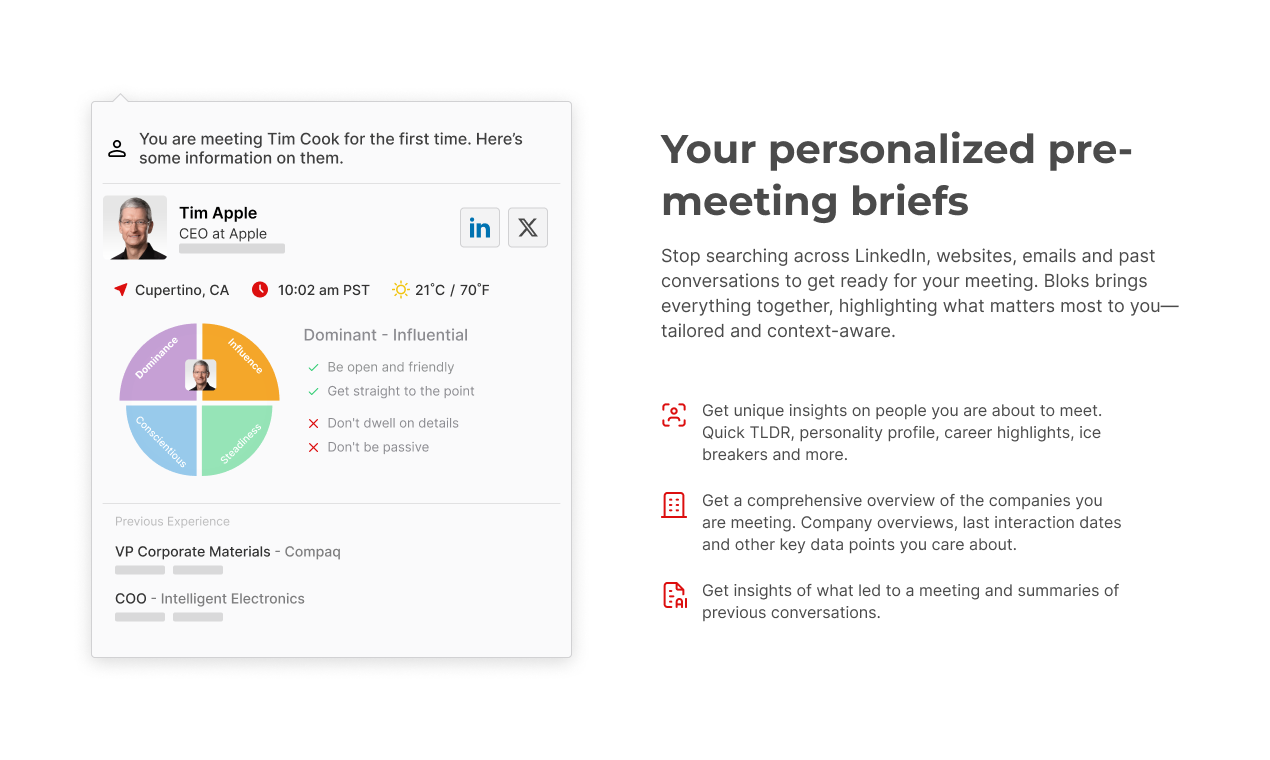Select the blue Conscientious quadrant
This screenshot has height=760, width=1270.
coord(161,438)
